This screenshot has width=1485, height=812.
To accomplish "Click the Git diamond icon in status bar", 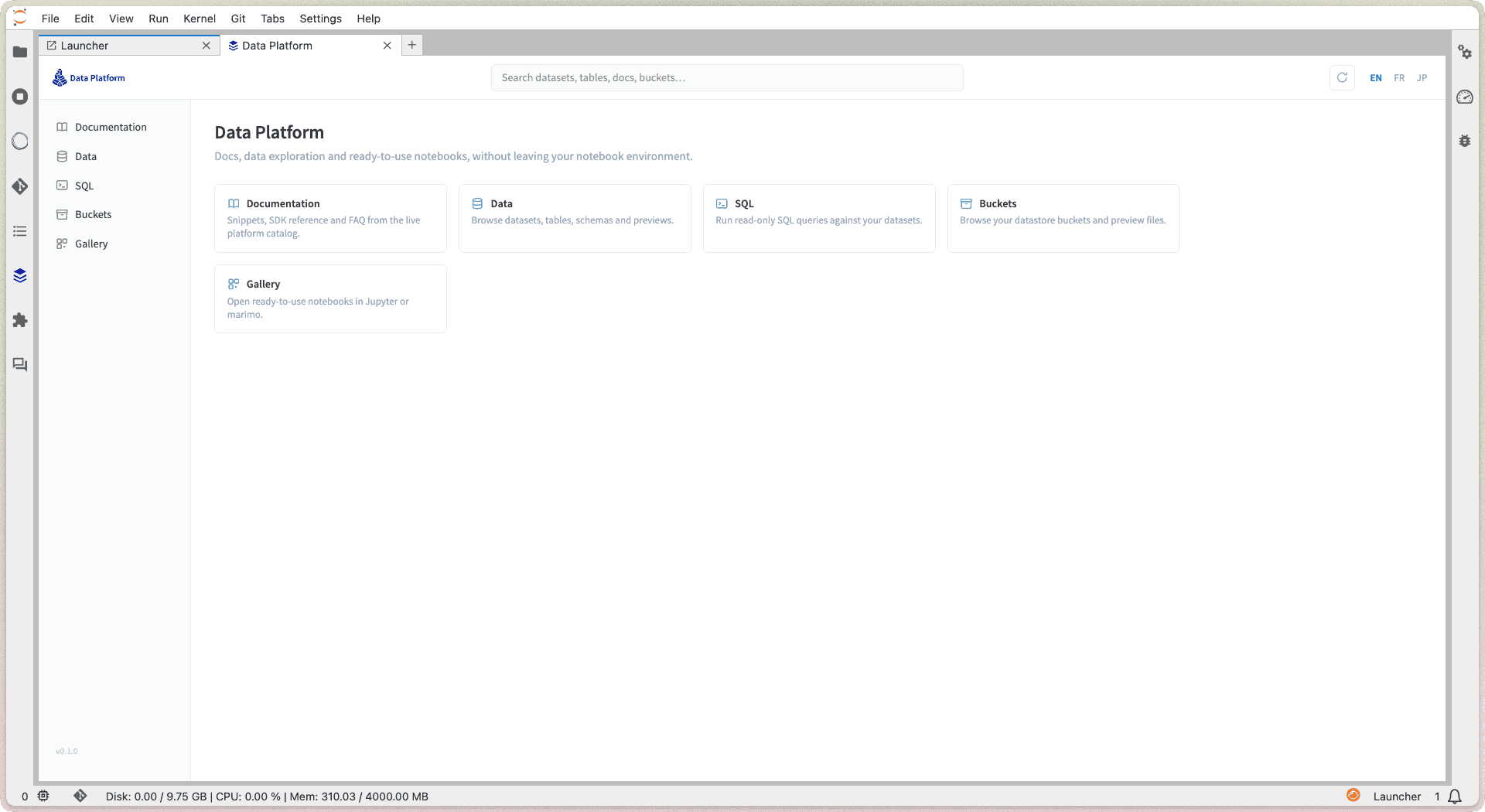I will (80, 796).
